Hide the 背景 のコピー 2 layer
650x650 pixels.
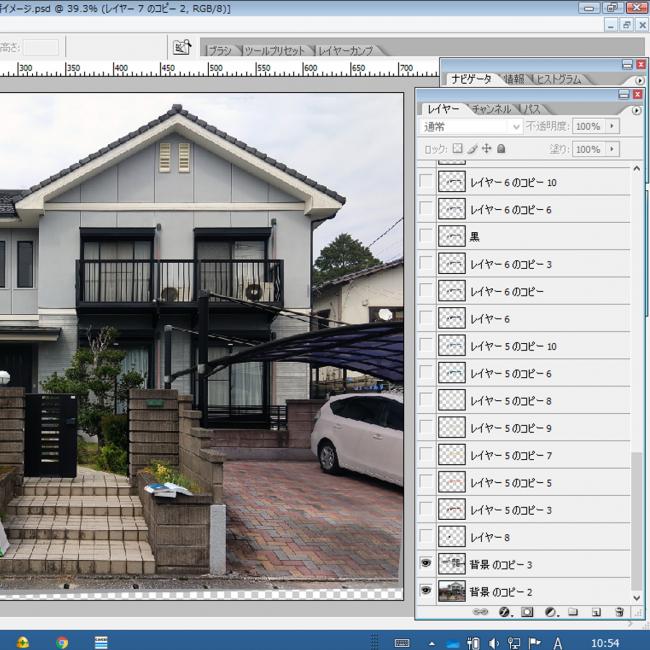coord(427,591)
